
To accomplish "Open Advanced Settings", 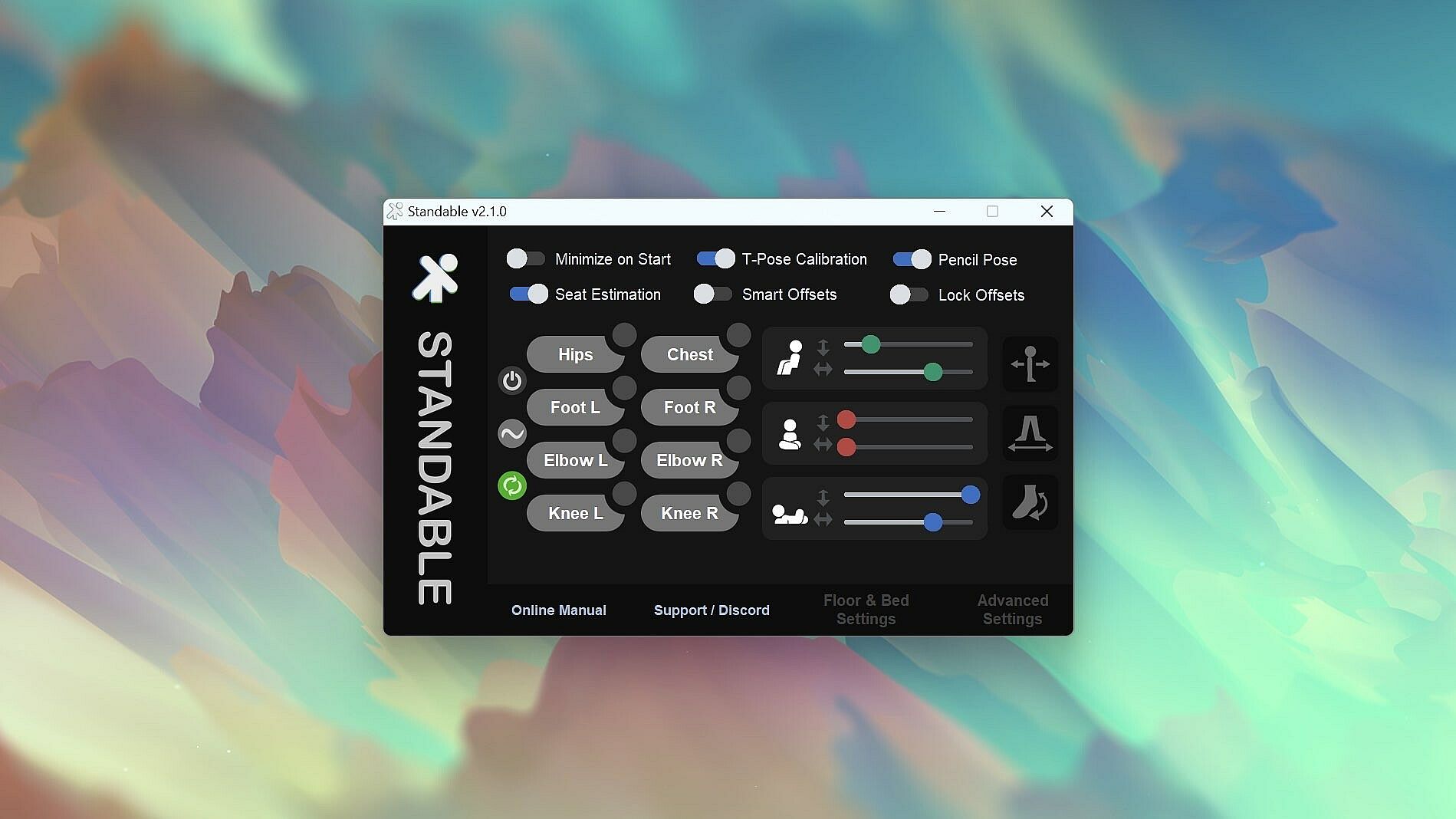I will pos(1013,610).
